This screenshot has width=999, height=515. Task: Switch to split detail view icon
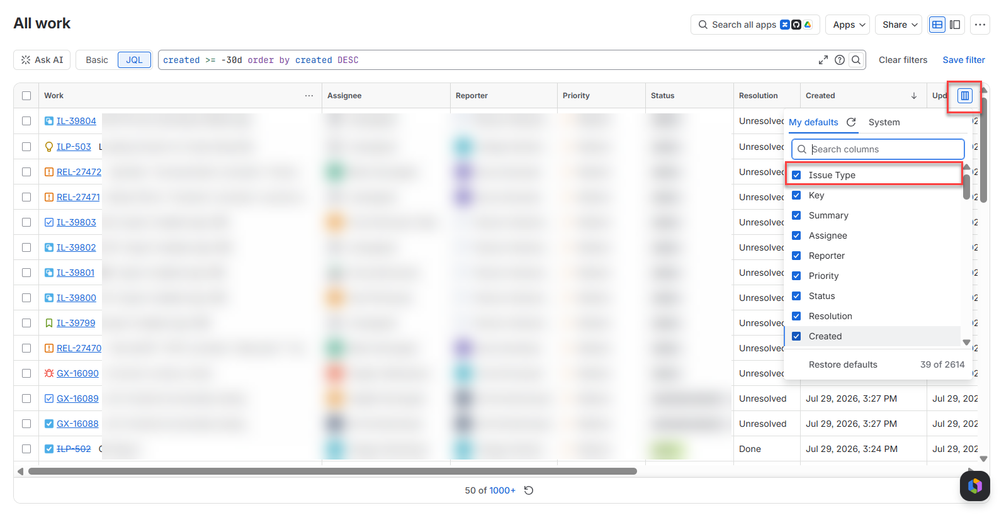pyautogui.click(x=954, y=25)
